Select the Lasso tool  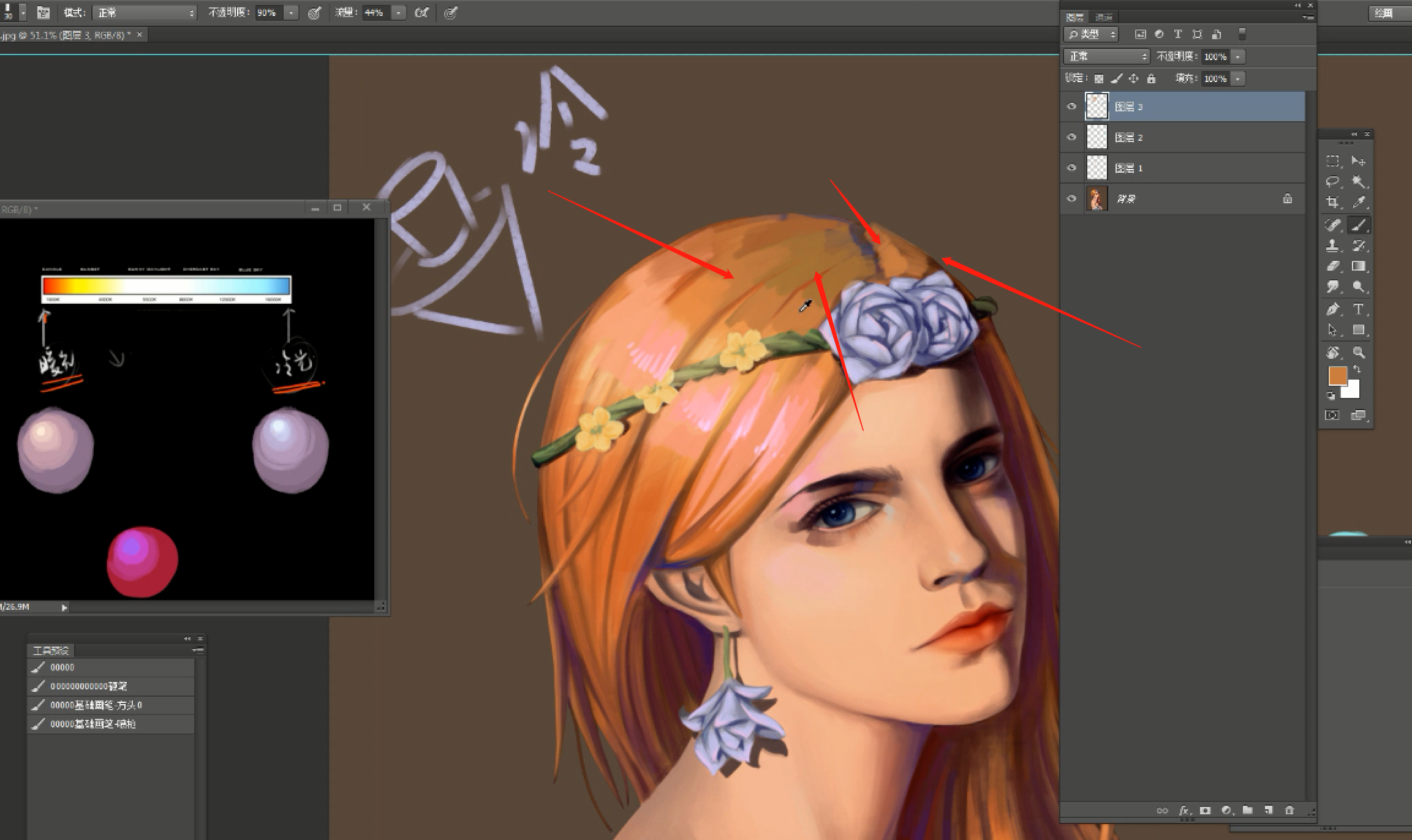(1333, 182)
